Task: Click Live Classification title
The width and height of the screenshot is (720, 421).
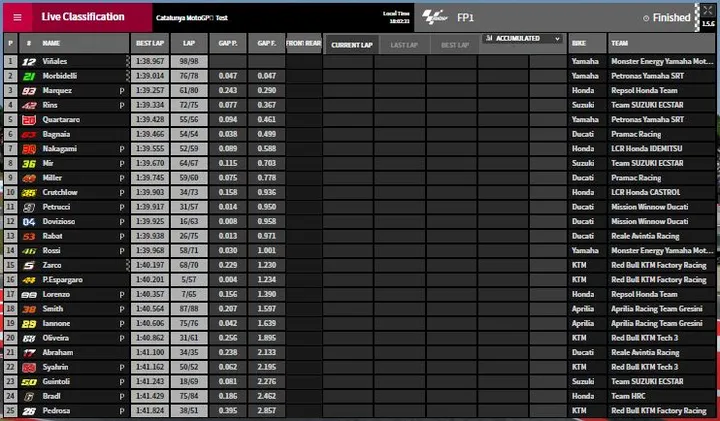Action: [83, 17]
